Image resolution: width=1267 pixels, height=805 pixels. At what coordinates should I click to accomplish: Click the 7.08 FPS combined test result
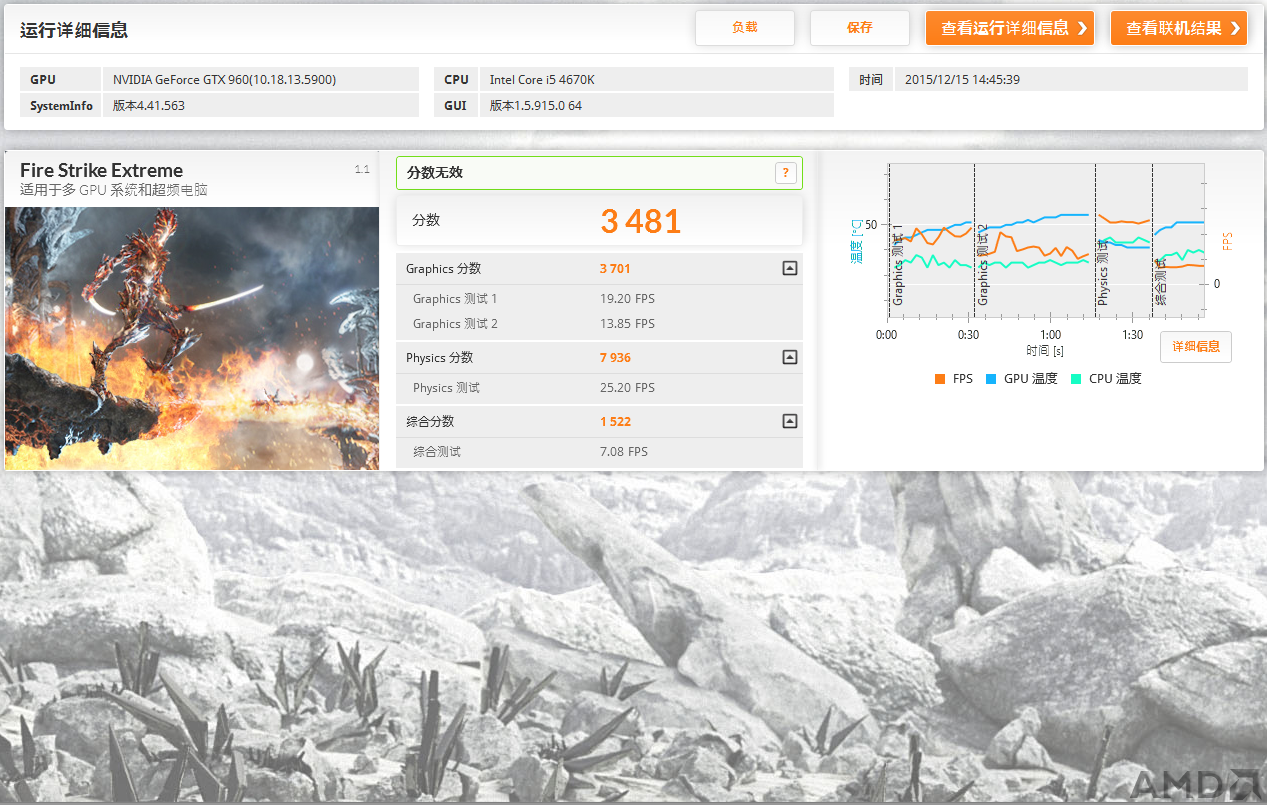[624, 451]
